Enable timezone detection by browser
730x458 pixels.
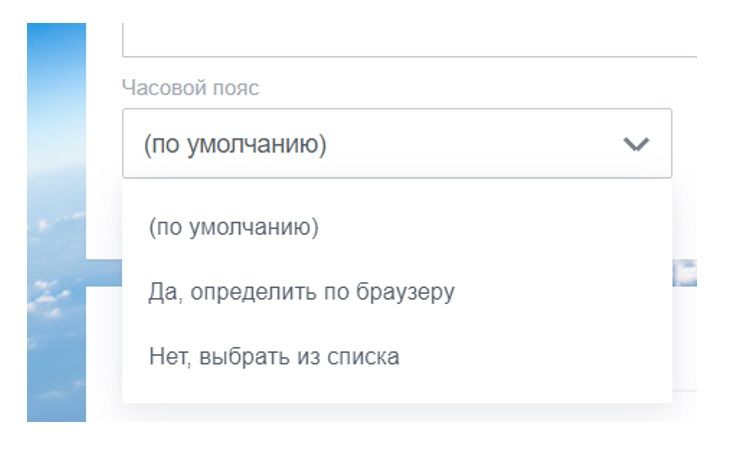tap(301, 292)
